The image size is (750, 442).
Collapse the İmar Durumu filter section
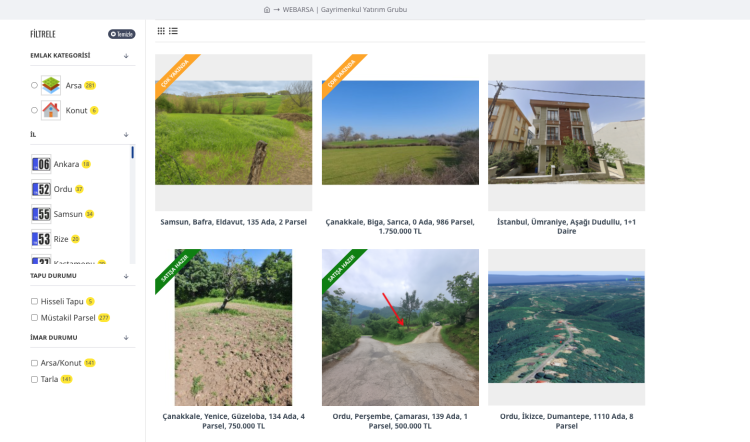click(x=126, y=338)
